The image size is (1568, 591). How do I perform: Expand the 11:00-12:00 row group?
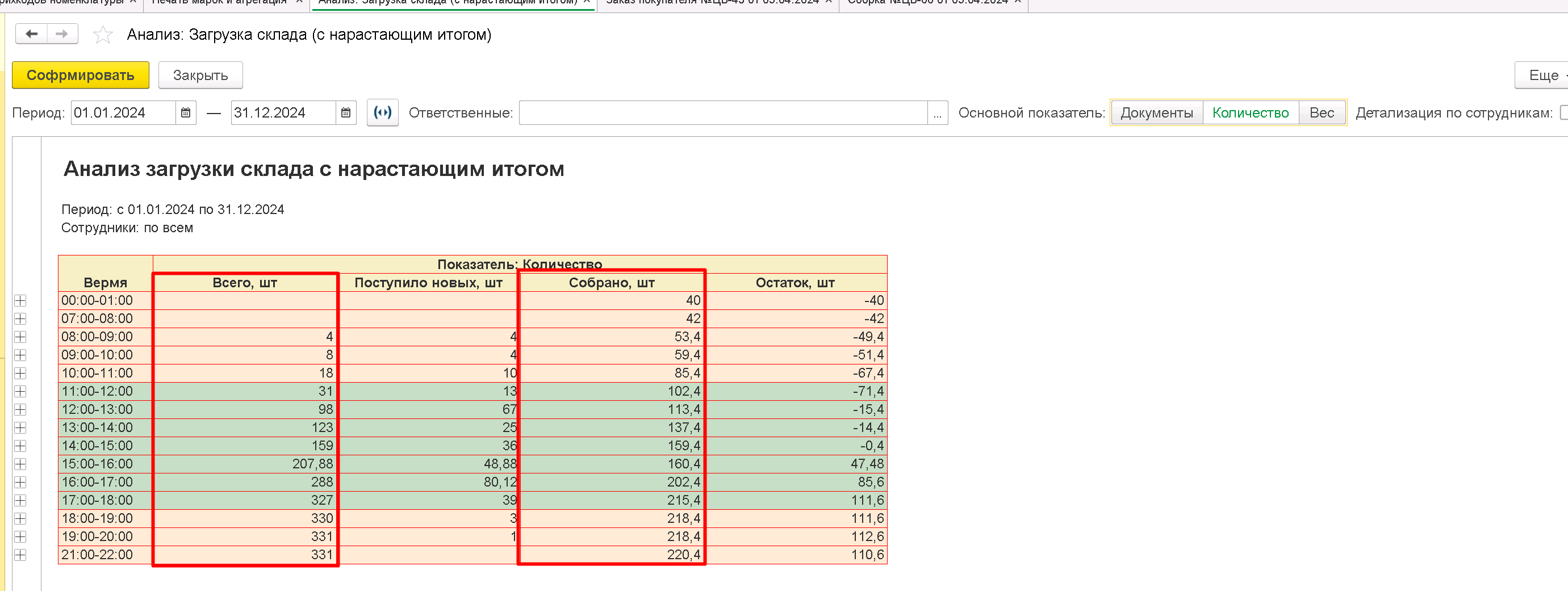click(20, 391)
